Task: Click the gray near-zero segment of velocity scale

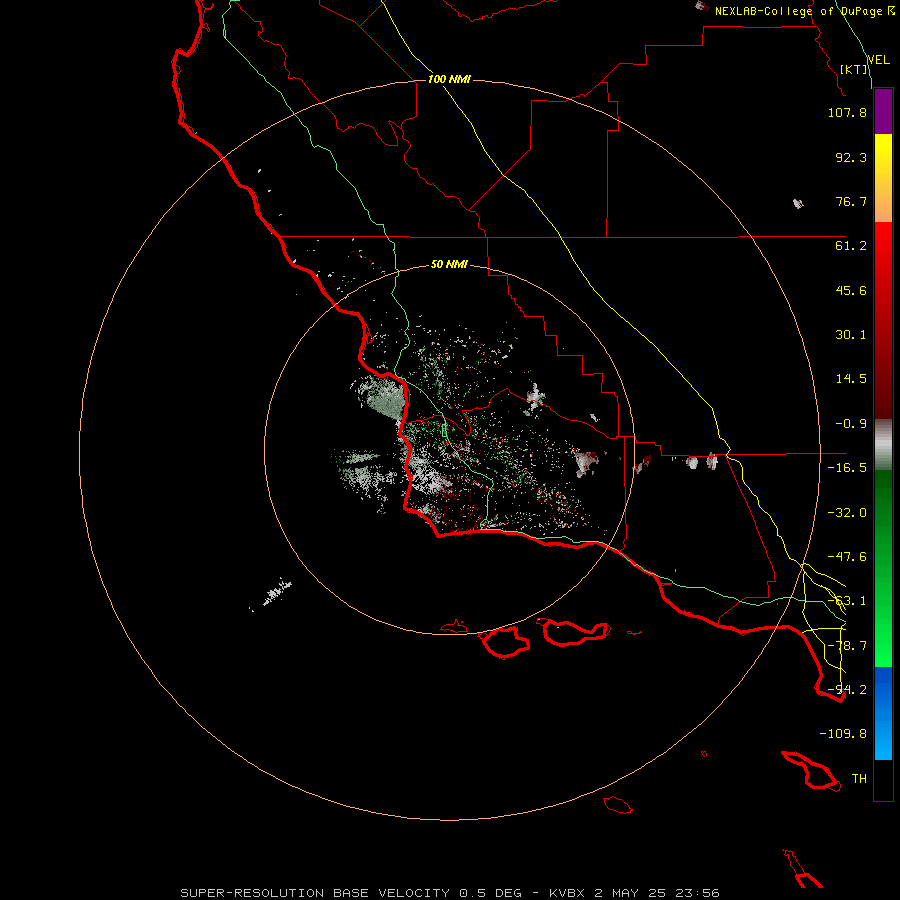Action: [x=883, y=445]
